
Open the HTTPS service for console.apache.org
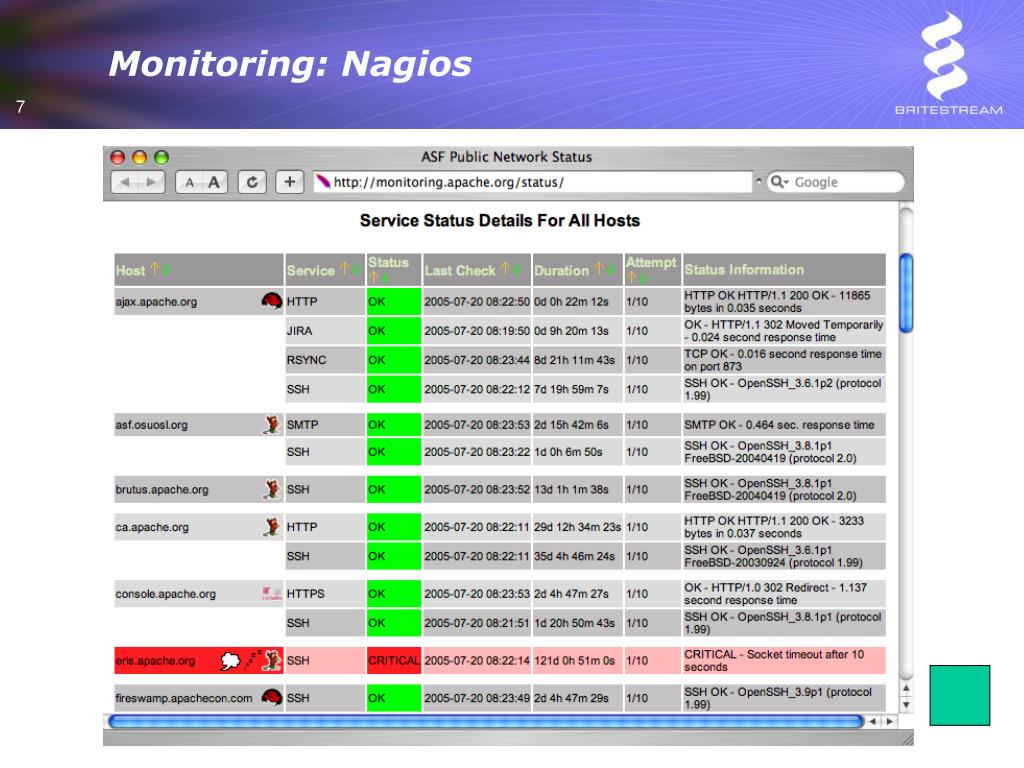click(x=306, y=594)
